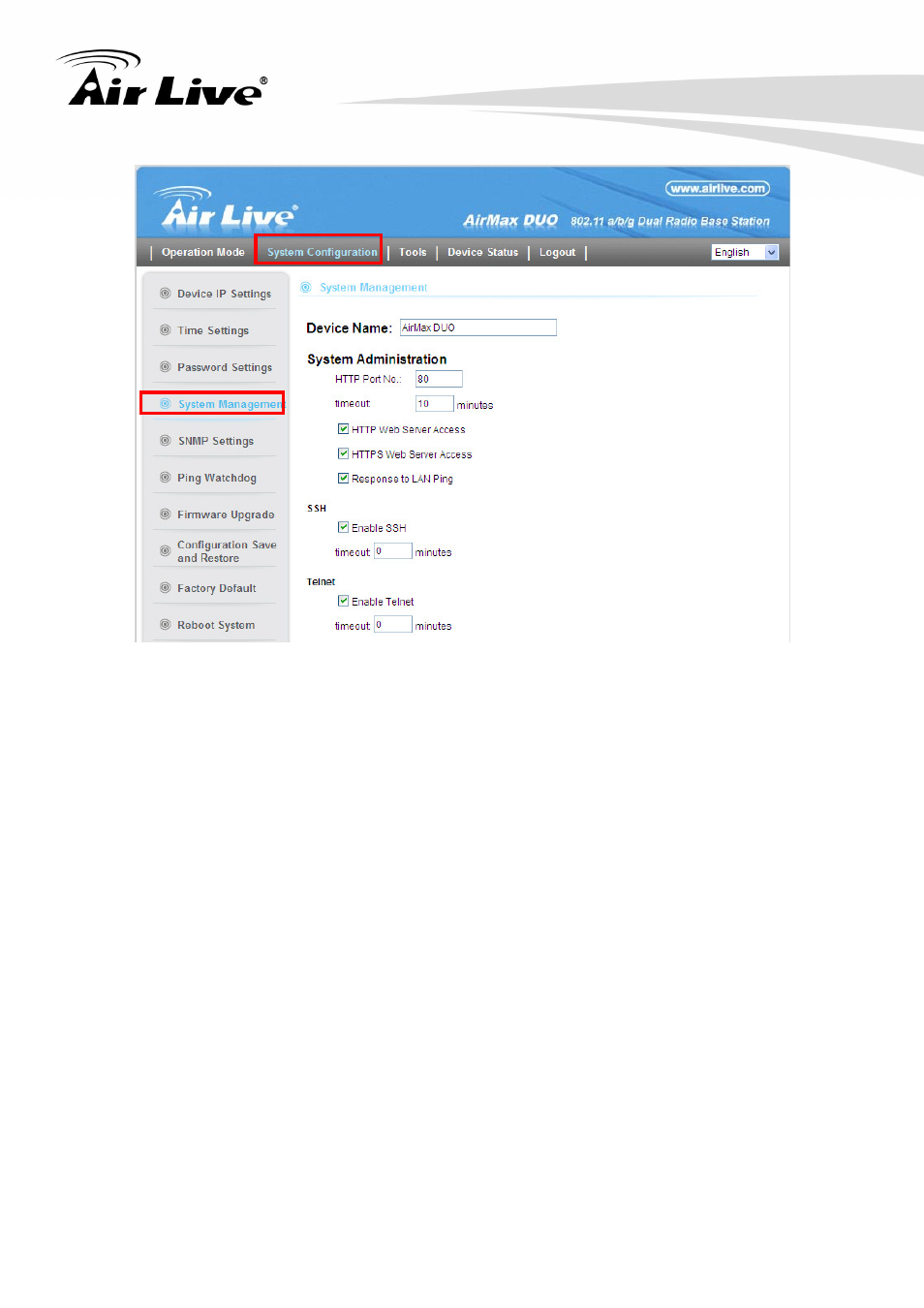Open Factory Default page
924x1308 pixels.
point(217,588)
